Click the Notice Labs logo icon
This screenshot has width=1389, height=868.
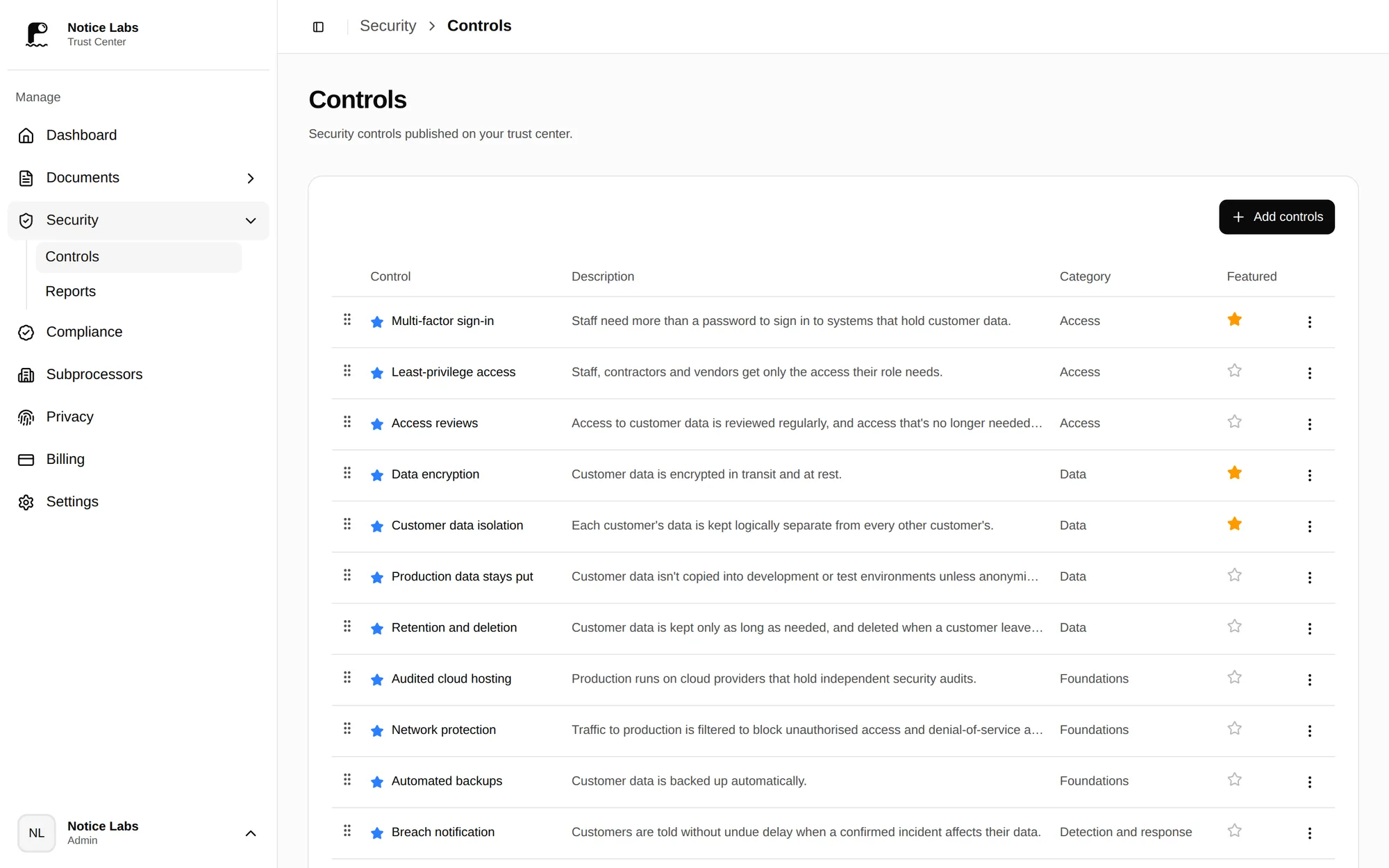pos(37,34)
